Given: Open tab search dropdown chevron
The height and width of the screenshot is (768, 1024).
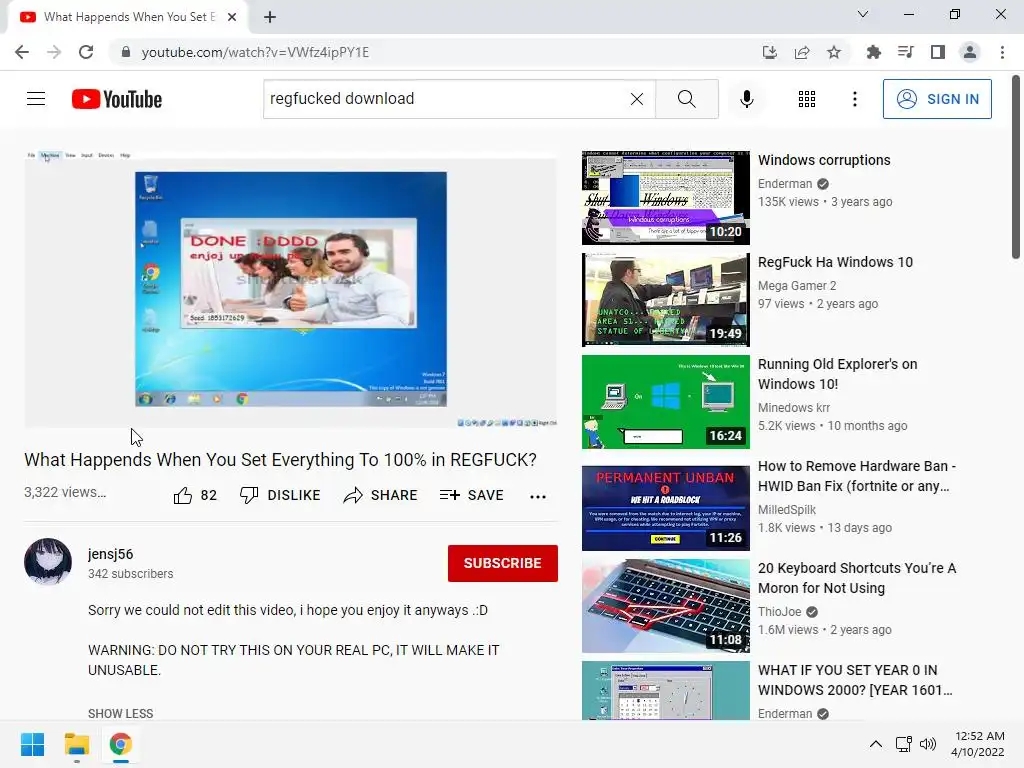Looking at the screenshot, I should [x=862, y=14].
